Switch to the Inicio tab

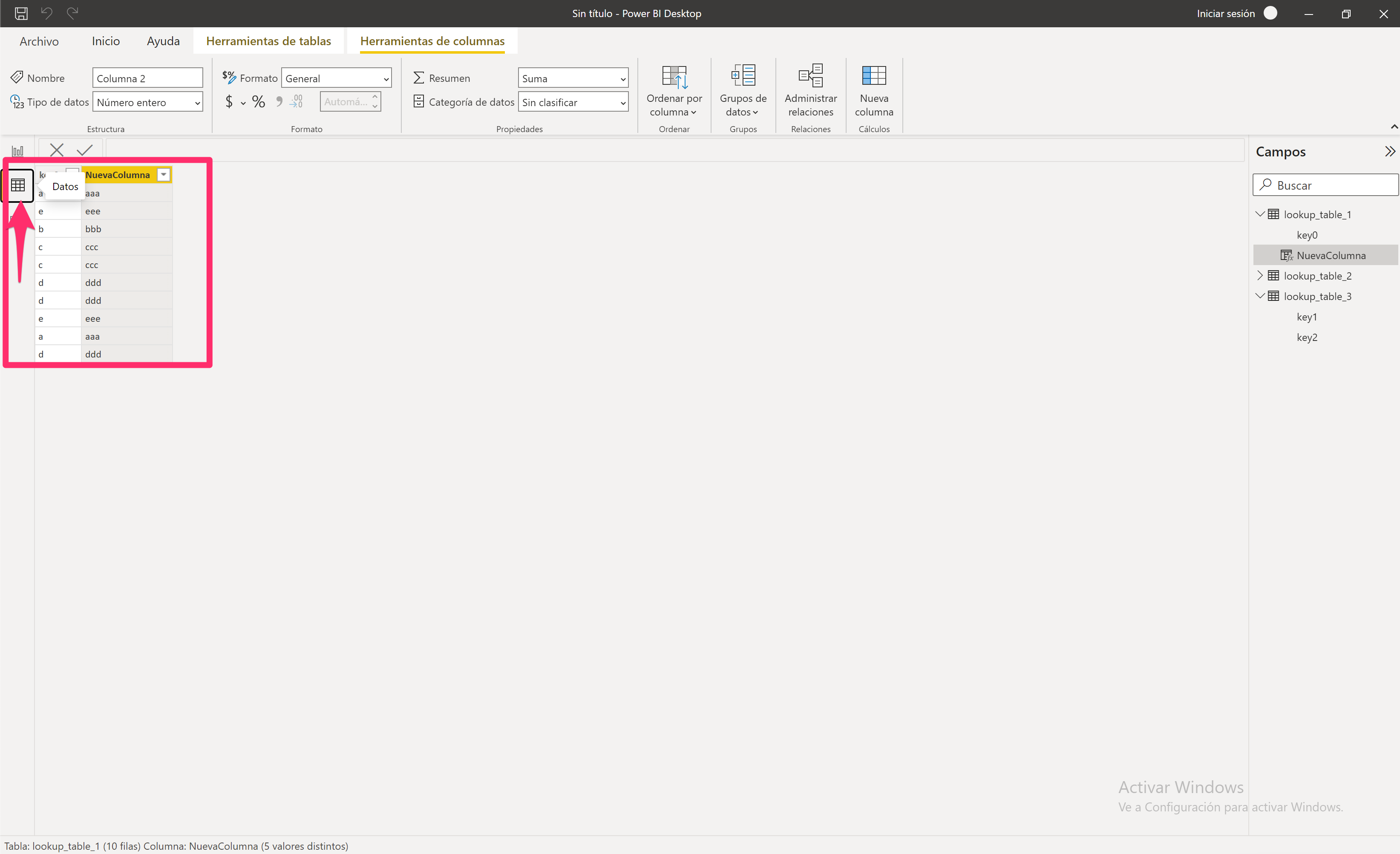106,41
